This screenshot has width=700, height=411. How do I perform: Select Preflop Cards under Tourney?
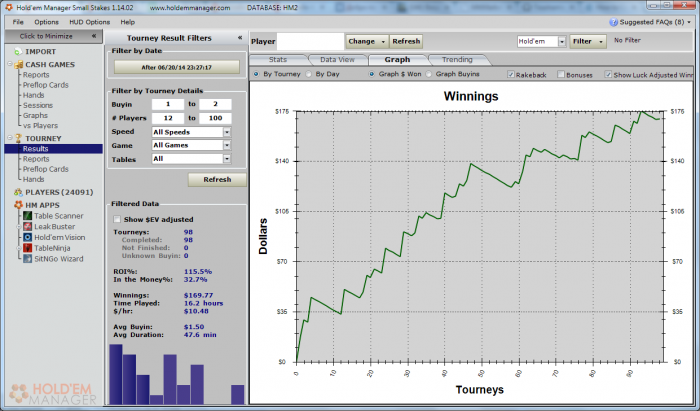(46, 169)
